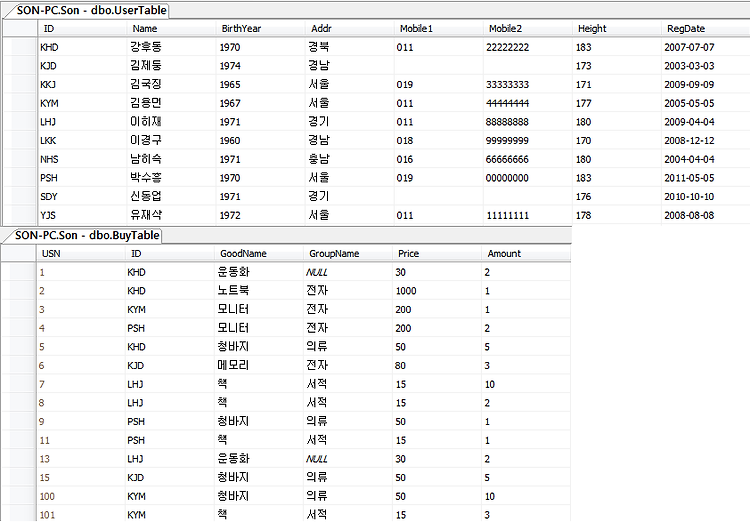Click the LKK ID cell in UserTable
Image resolution: width=750 pixels, height=522 pixels.
82,140
